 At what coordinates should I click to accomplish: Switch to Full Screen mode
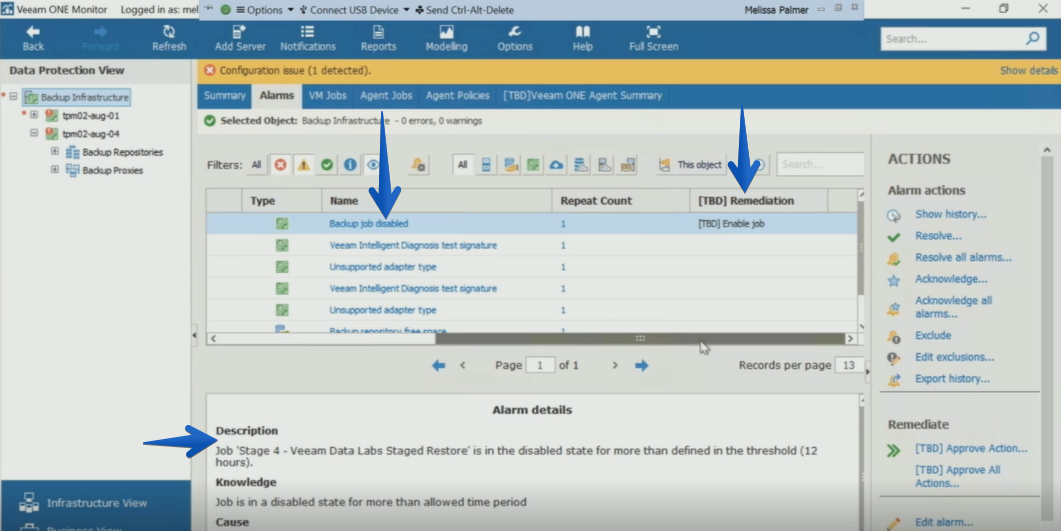(654, 39)
